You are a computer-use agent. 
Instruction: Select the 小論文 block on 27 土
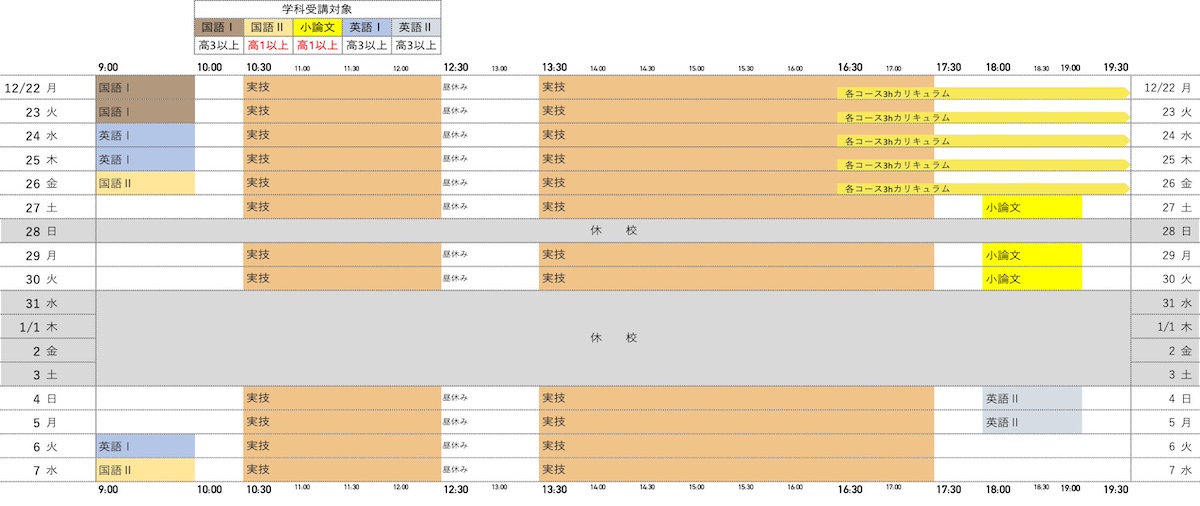pyautogui.click(x=1032, y=207)
